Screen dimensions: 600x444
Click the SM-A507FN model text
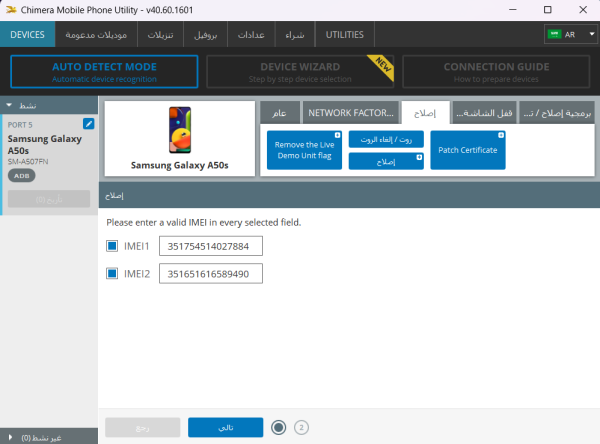(28, 162)
